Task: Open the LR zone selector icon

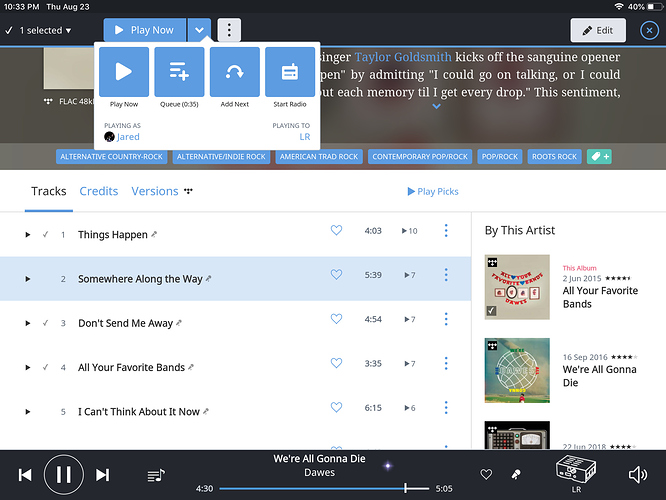Action: [x=576, y=469]
